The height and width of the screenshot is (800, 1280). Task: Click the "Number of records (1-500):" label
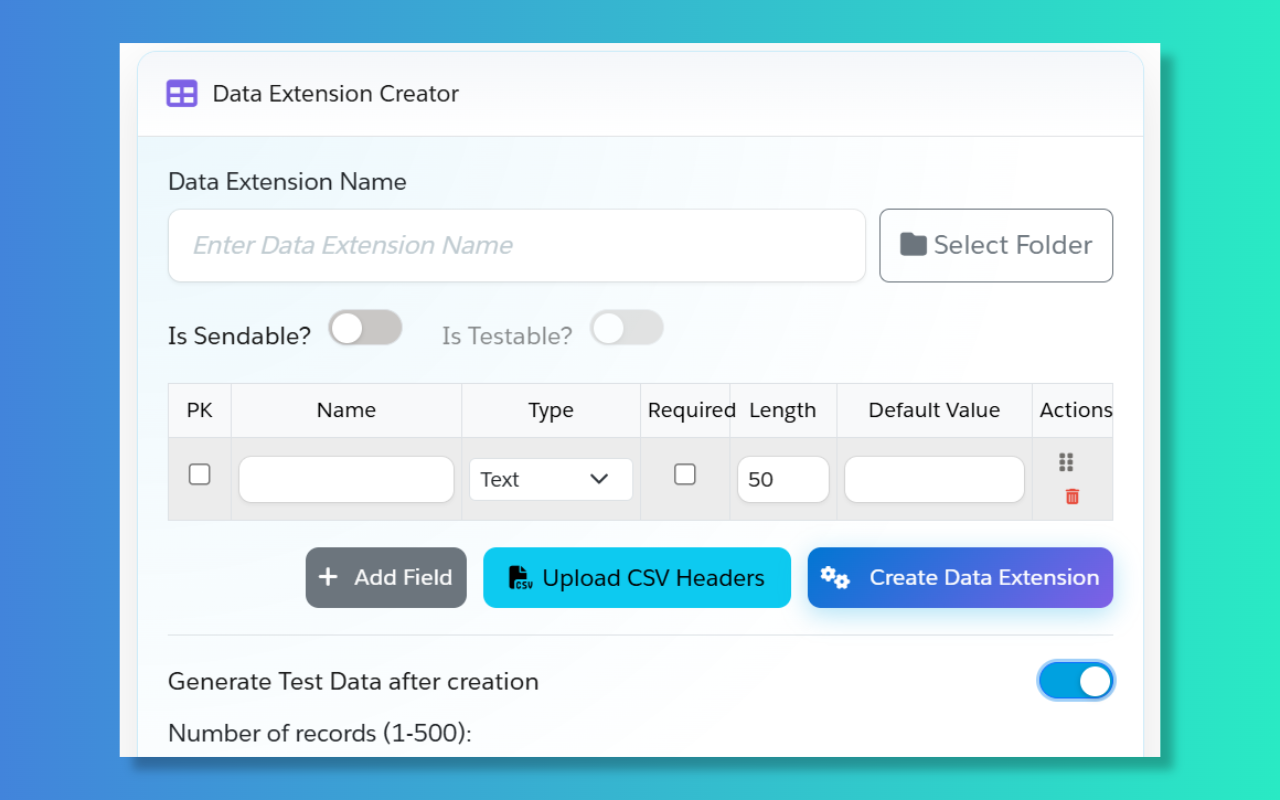pos(320,733)
